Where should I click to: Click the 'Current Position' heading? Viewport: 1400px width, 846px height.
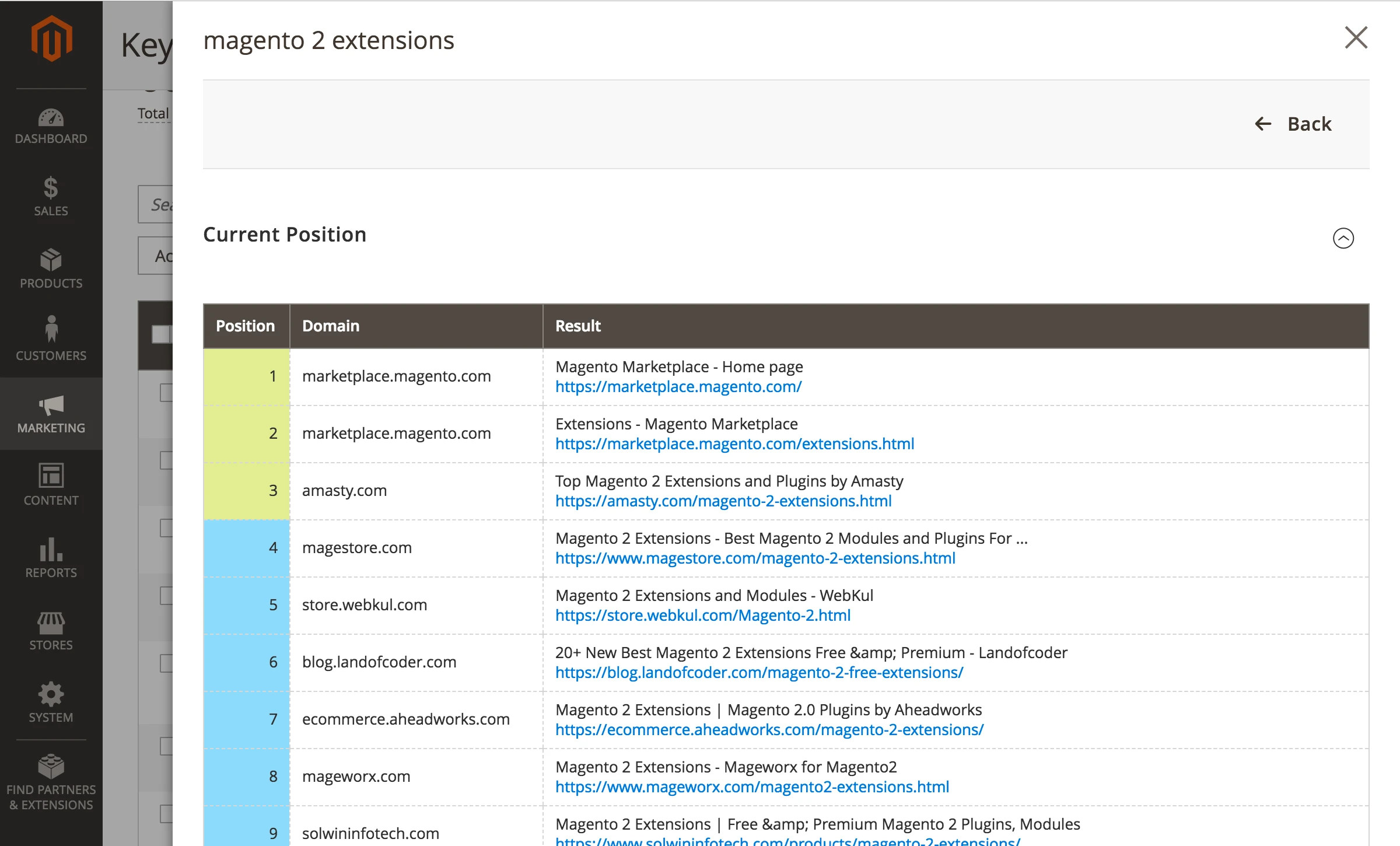pyautogui.click(x=285, y=235)
